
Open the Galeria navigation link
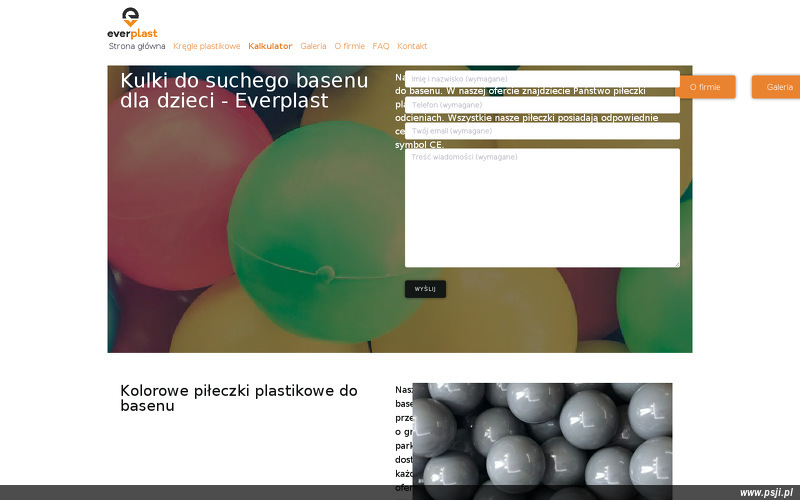tap(313, 46)
